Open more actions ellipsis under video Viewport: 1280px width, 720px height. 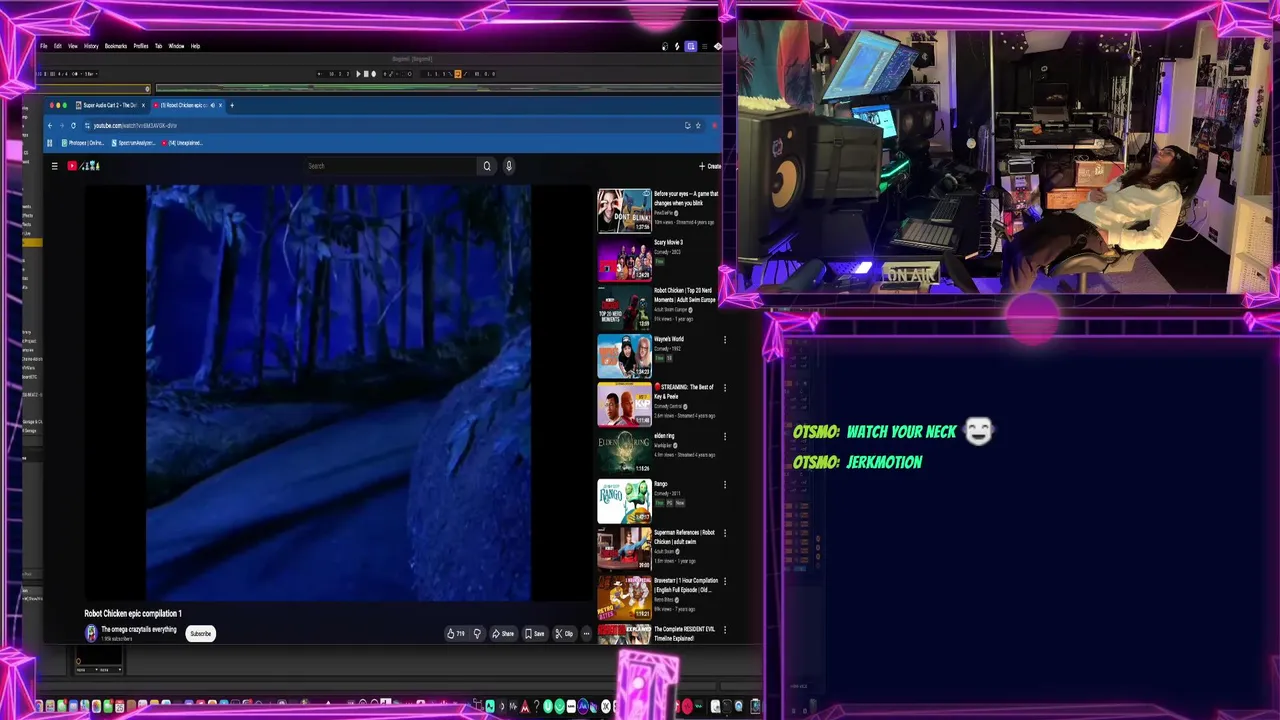click(586, 634)
